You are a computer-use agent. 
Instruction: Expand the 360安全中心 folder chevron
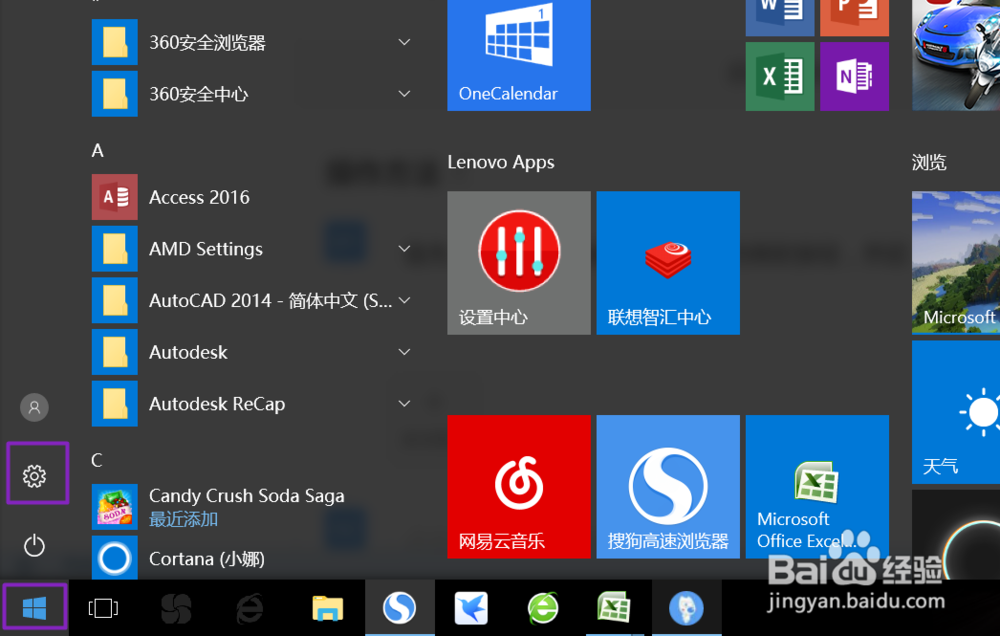[x=404, y=94]
